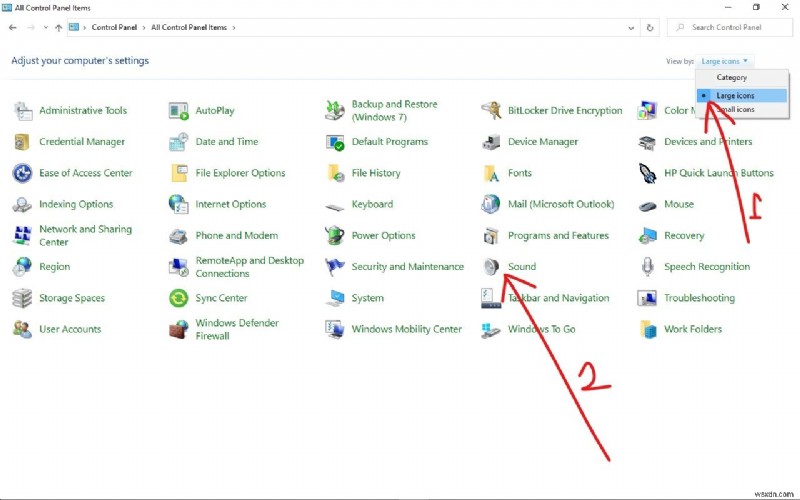Viewport: 800px width, 500px height.
Task: Click the Keyboard icon
Action: (335, 207)
